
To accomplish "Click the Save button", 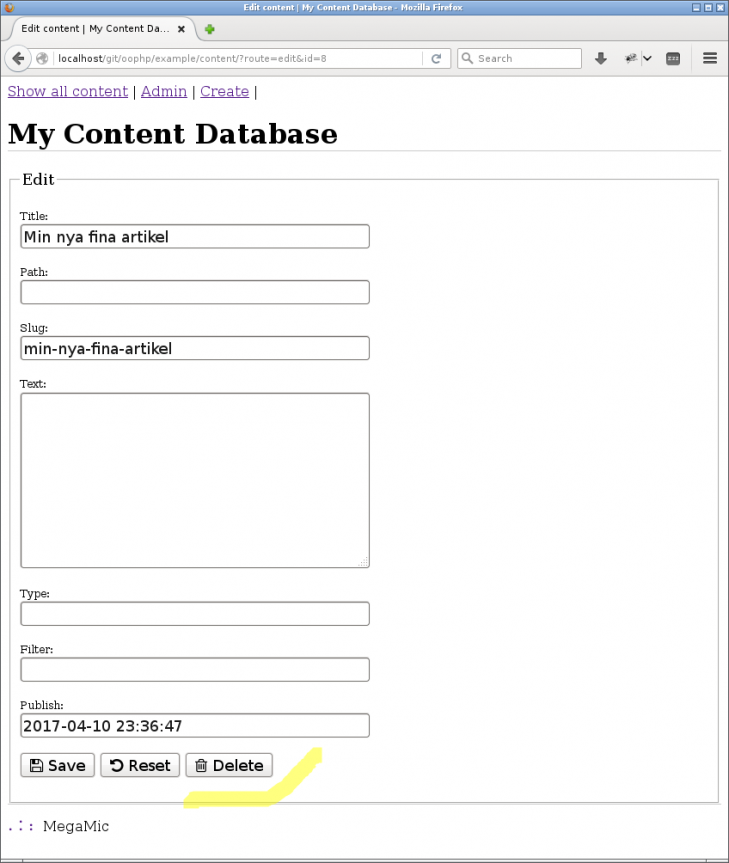I will click(x=57, y=766).
